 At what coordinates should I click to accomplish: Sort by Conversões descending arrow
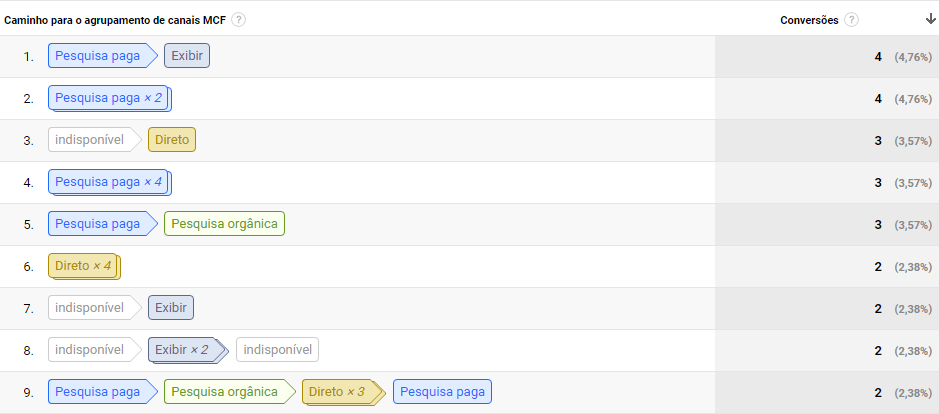click(x=930, y=19)
